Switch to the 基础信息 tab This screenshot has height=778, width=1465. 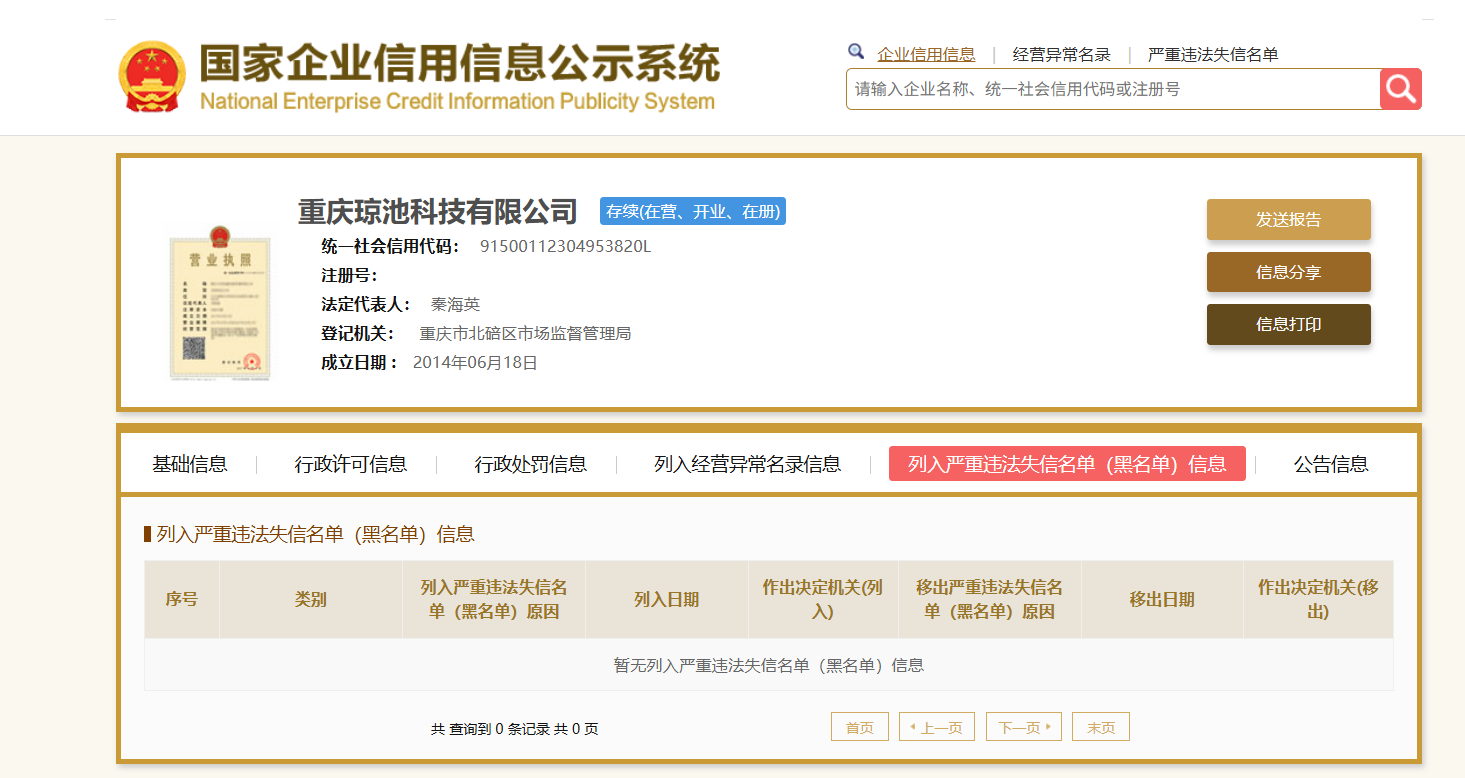(190, 464)
